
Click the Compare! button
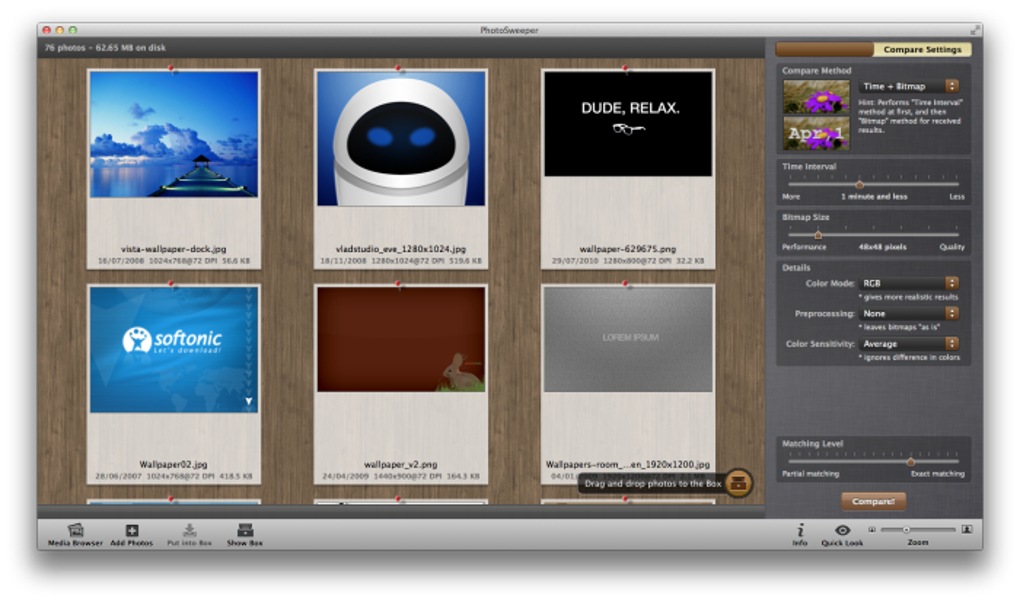click(x=873, y=501)
